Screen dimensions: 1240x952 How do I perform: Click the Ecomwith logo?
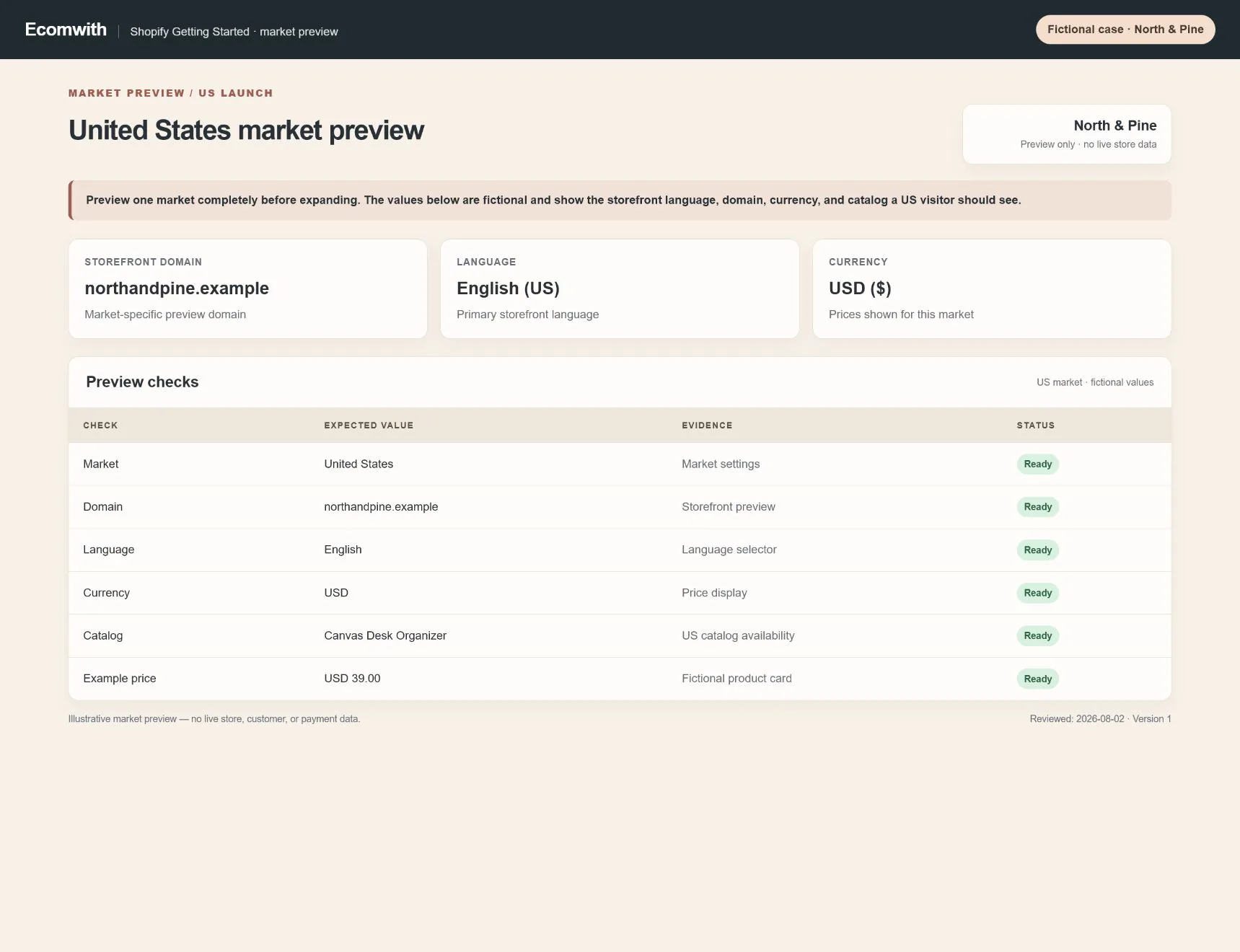coord(66,30)
